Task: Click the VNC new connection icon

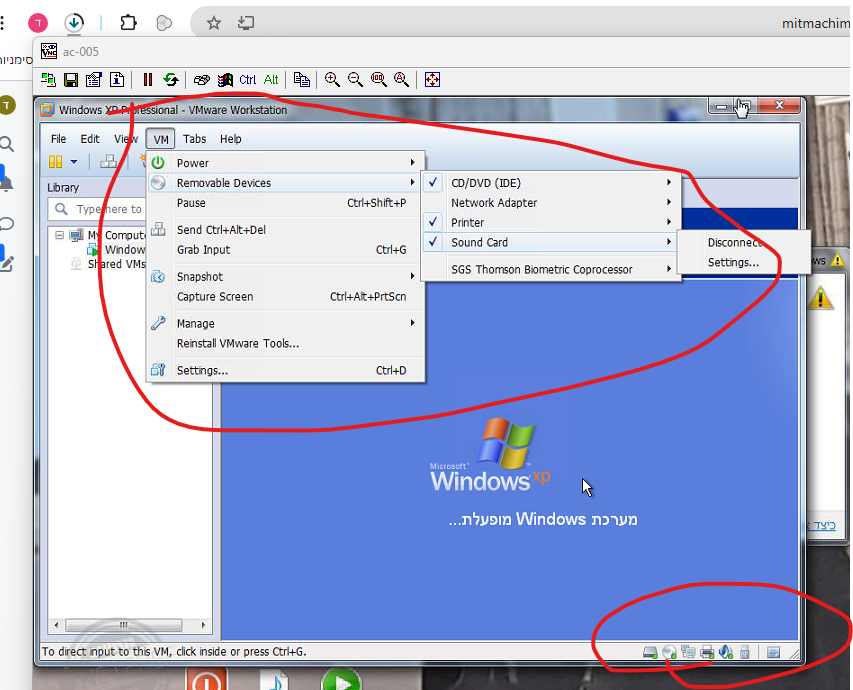Action: point(48,80)
